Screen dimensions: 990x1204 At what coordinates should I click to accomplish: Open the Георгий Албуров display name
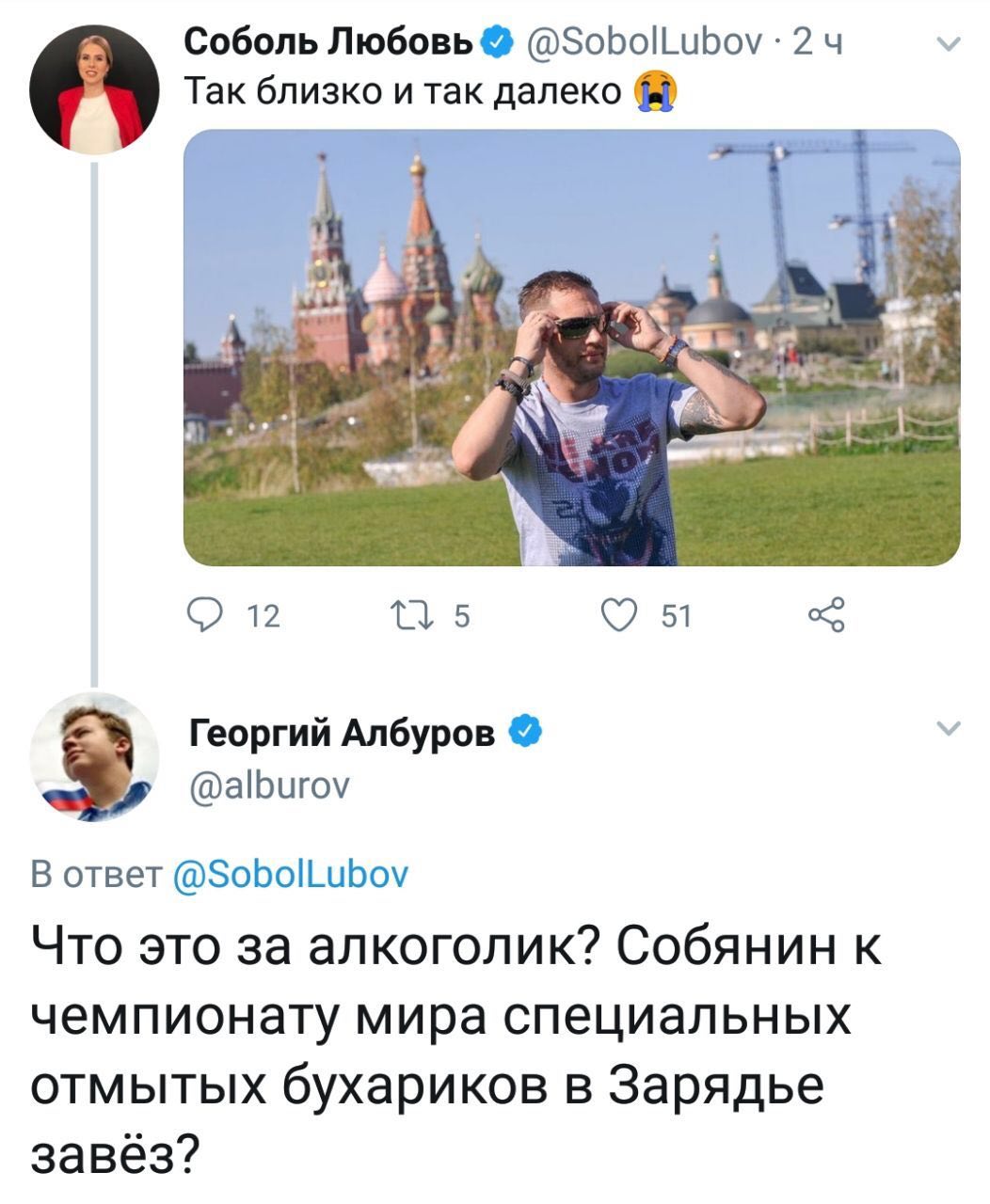(343, 732)
